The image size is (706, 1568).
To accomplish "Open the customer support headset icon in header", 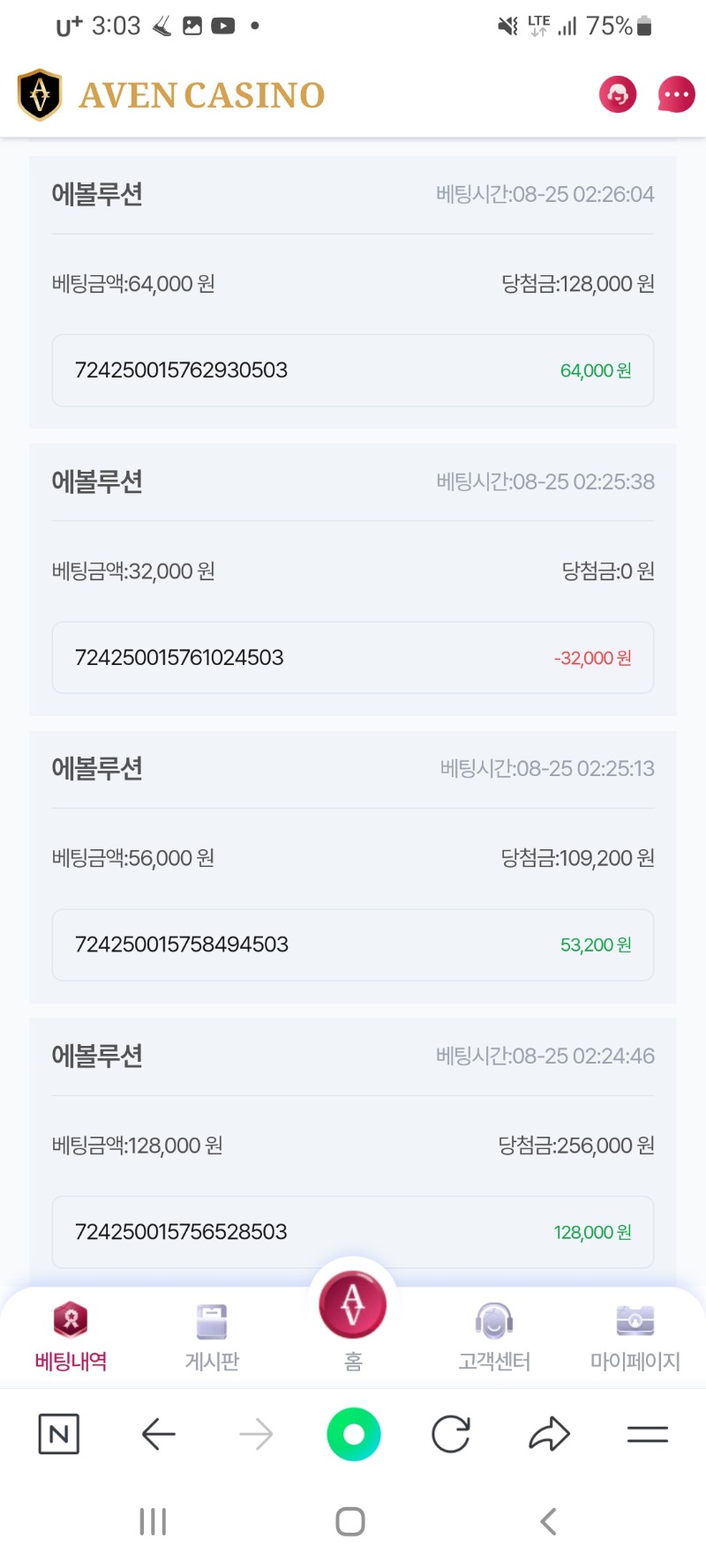I will [618, 94].
